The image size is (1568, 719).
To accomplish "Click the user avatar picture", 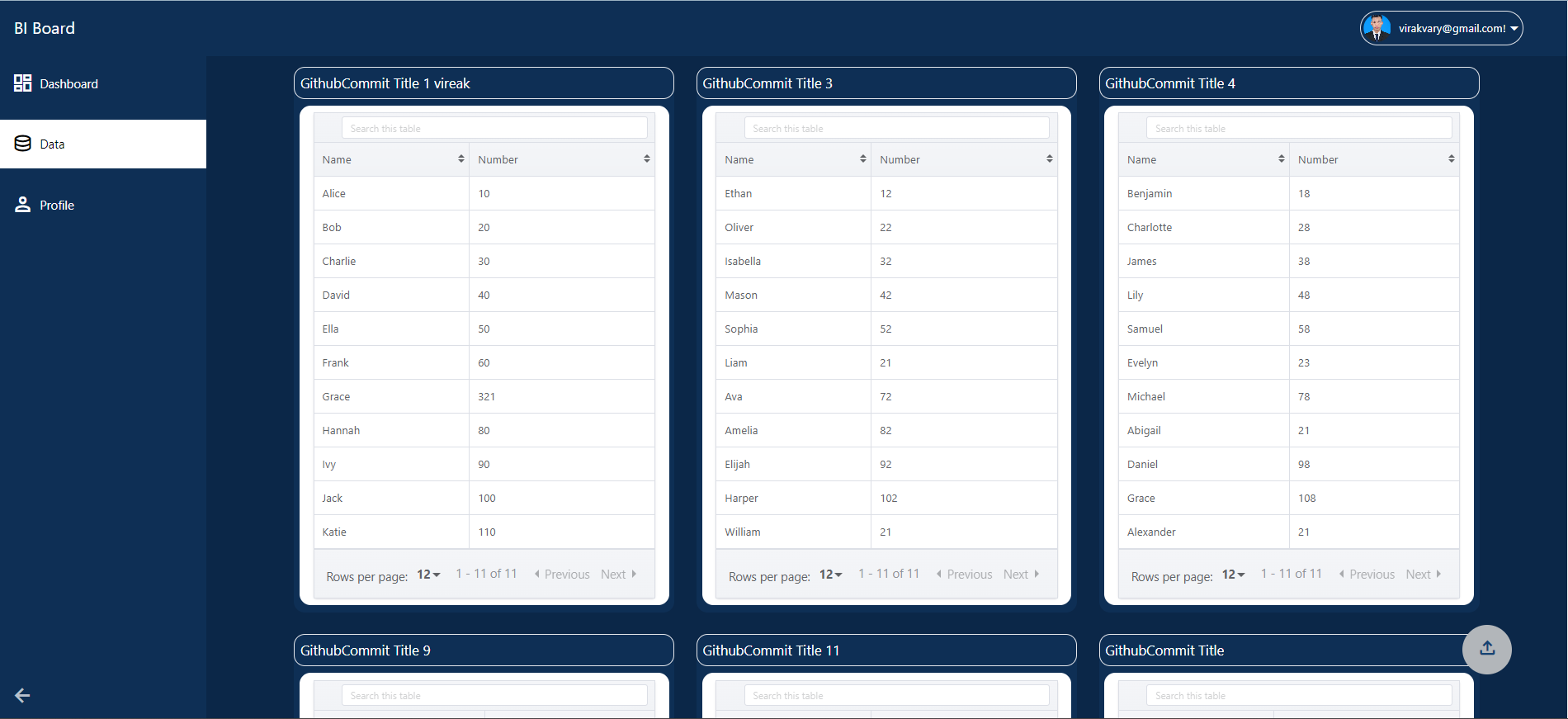I will [x=1377, y=28].
